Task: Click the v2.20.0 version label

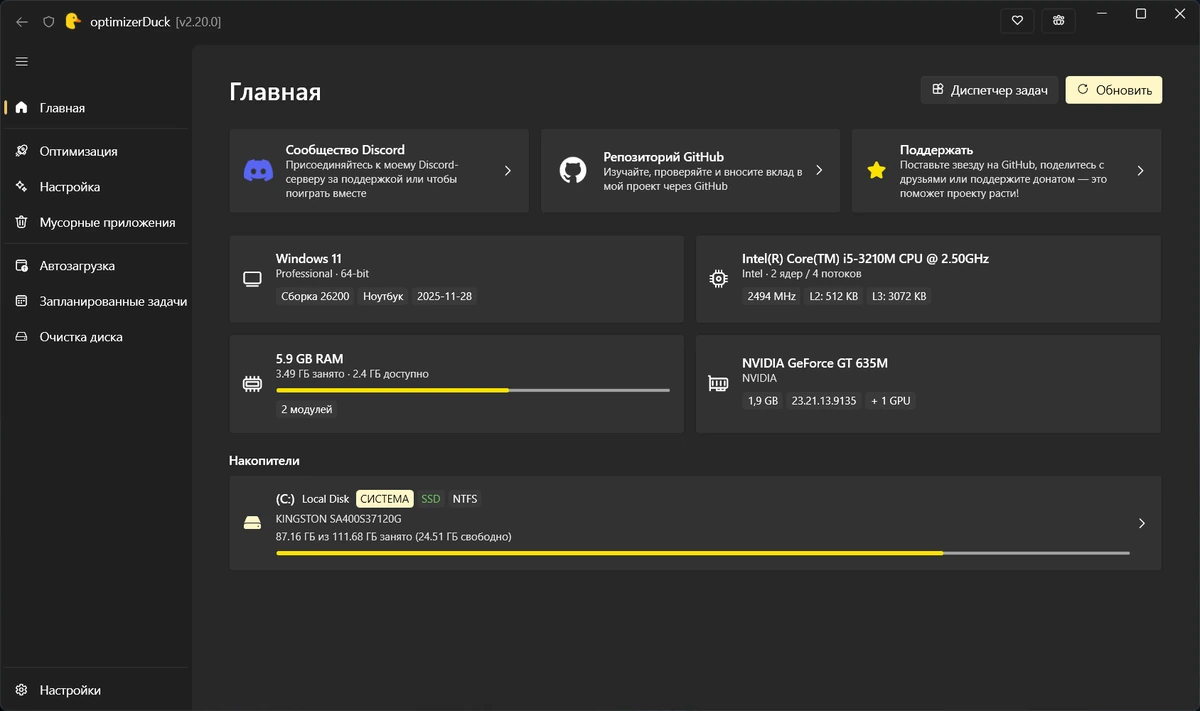Action: click(198, 21)
